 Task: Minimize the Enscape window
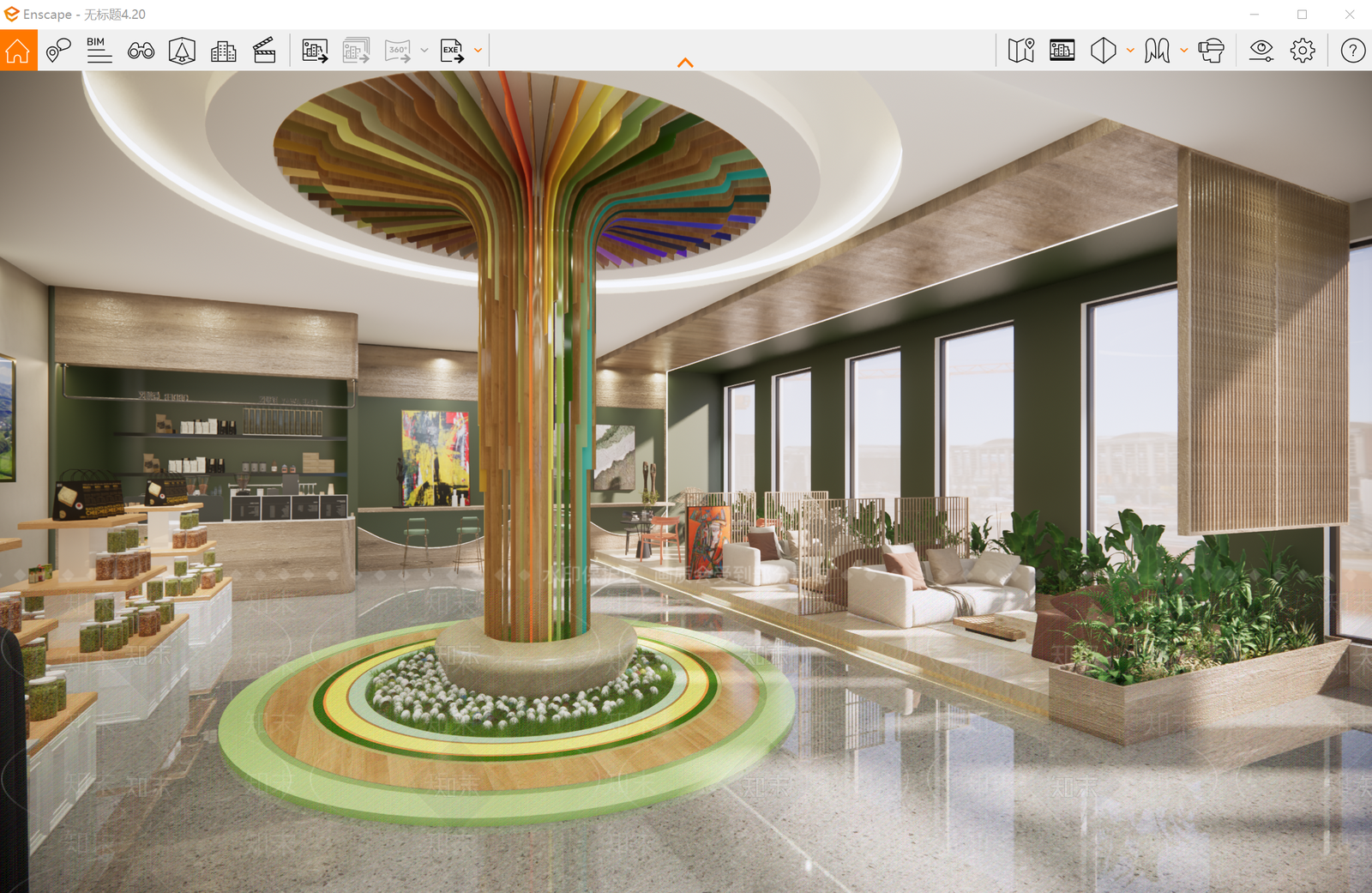pyautogui.click(x=1255, y=15)
